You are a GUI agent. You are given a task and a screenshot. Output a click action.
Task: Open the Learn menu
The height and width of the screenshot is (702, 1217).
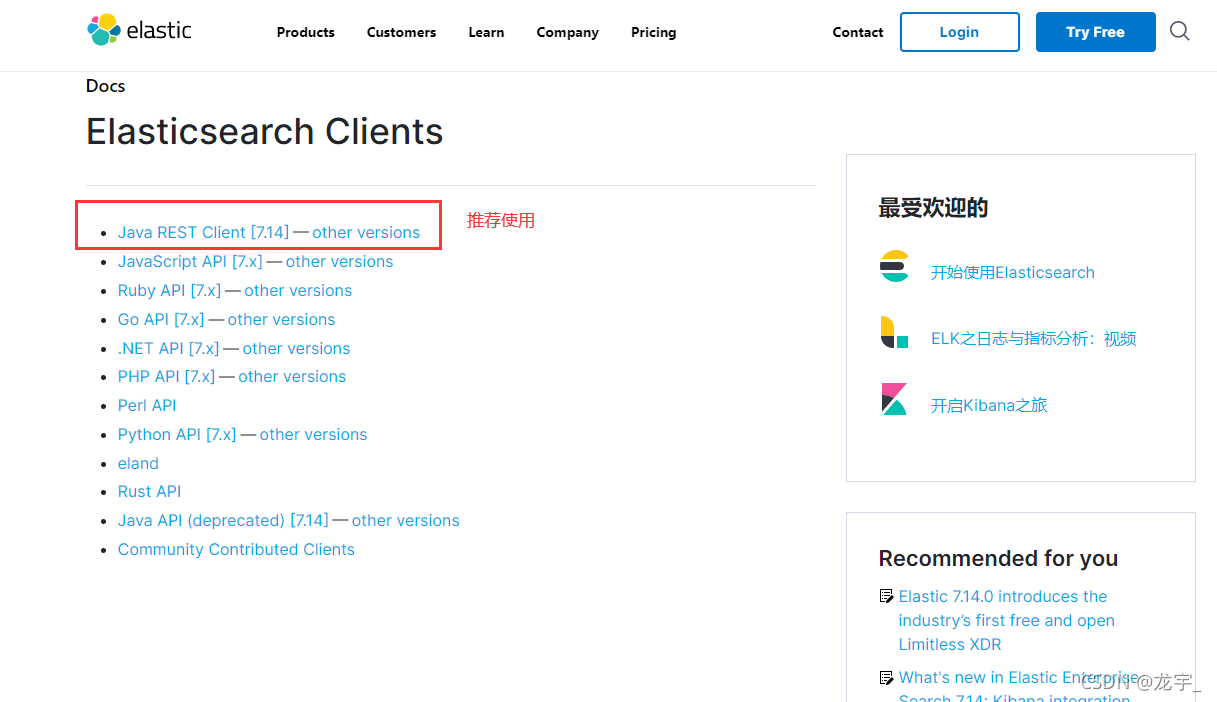pos(486,32)
